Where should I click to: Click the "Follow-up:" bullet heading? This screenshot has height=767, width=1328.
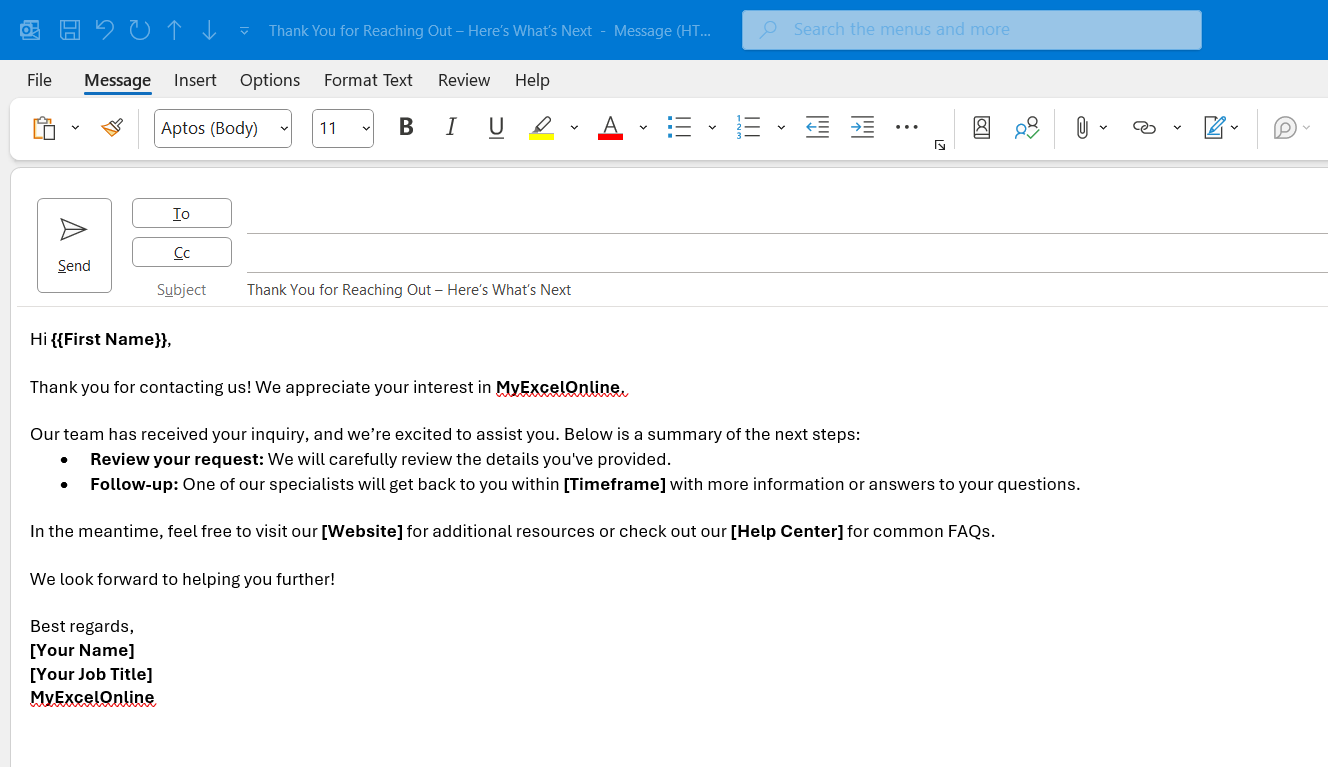pyautogui.click(x=134, y=484)
